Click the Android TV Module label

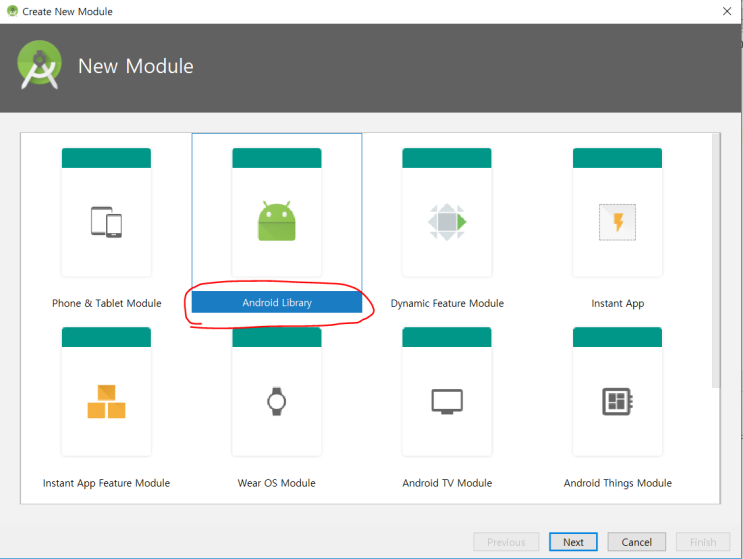click(x=447, y=483)
